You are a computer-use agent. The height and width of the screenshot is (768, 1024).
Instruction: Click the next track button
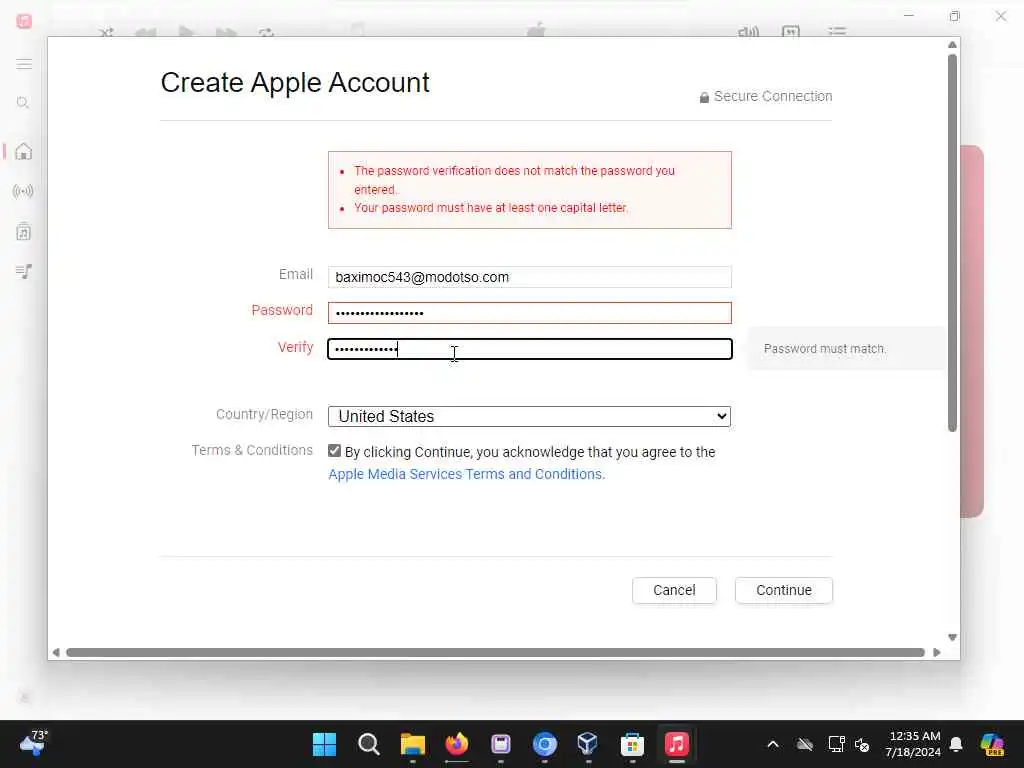pos(226,32)
